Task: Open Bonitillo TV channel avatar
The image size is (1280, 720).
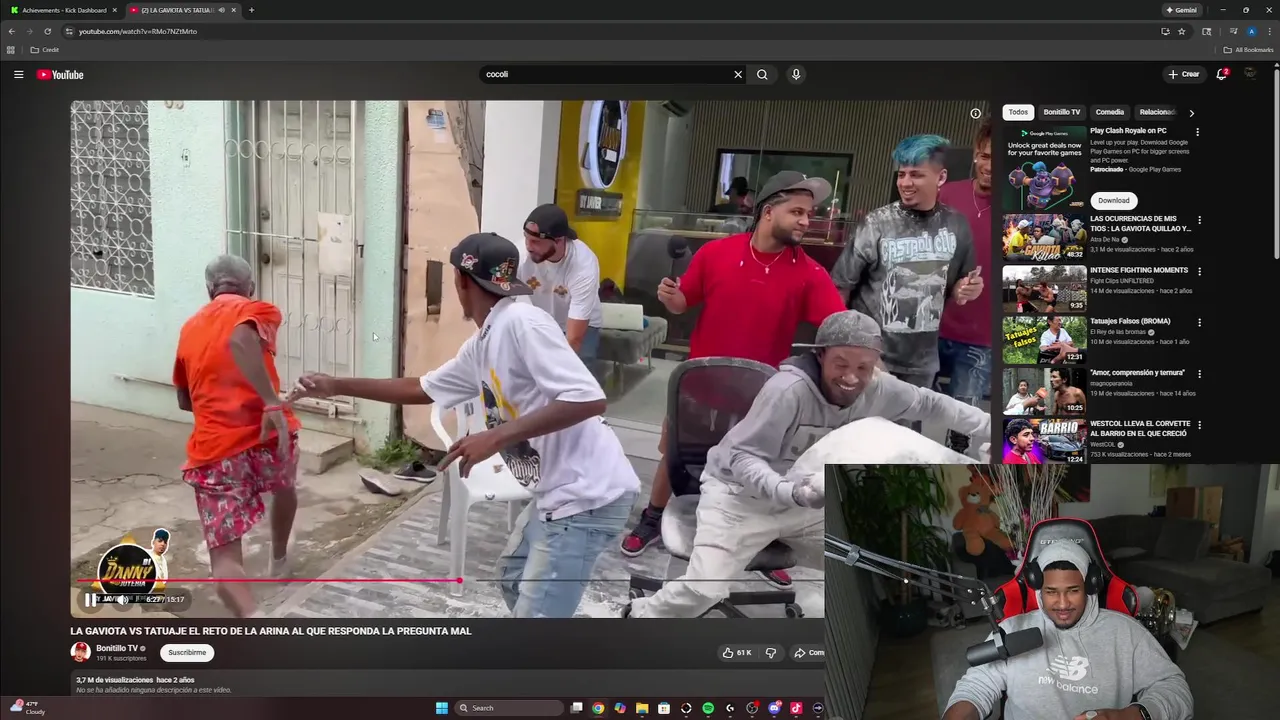Action: [x=80, y=652]
